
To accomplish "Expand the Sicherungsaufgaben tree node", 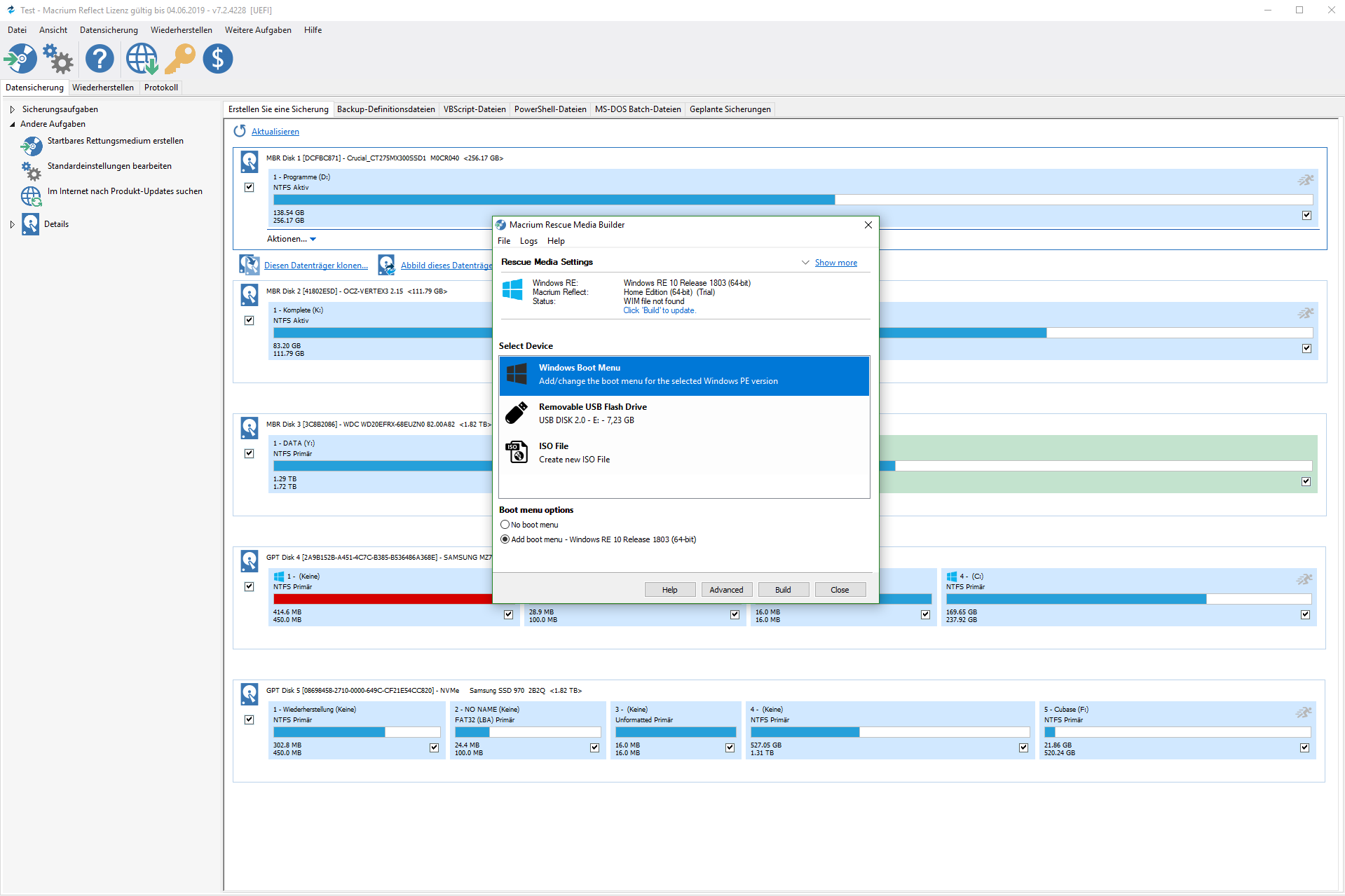I will (x=12, y=109).
